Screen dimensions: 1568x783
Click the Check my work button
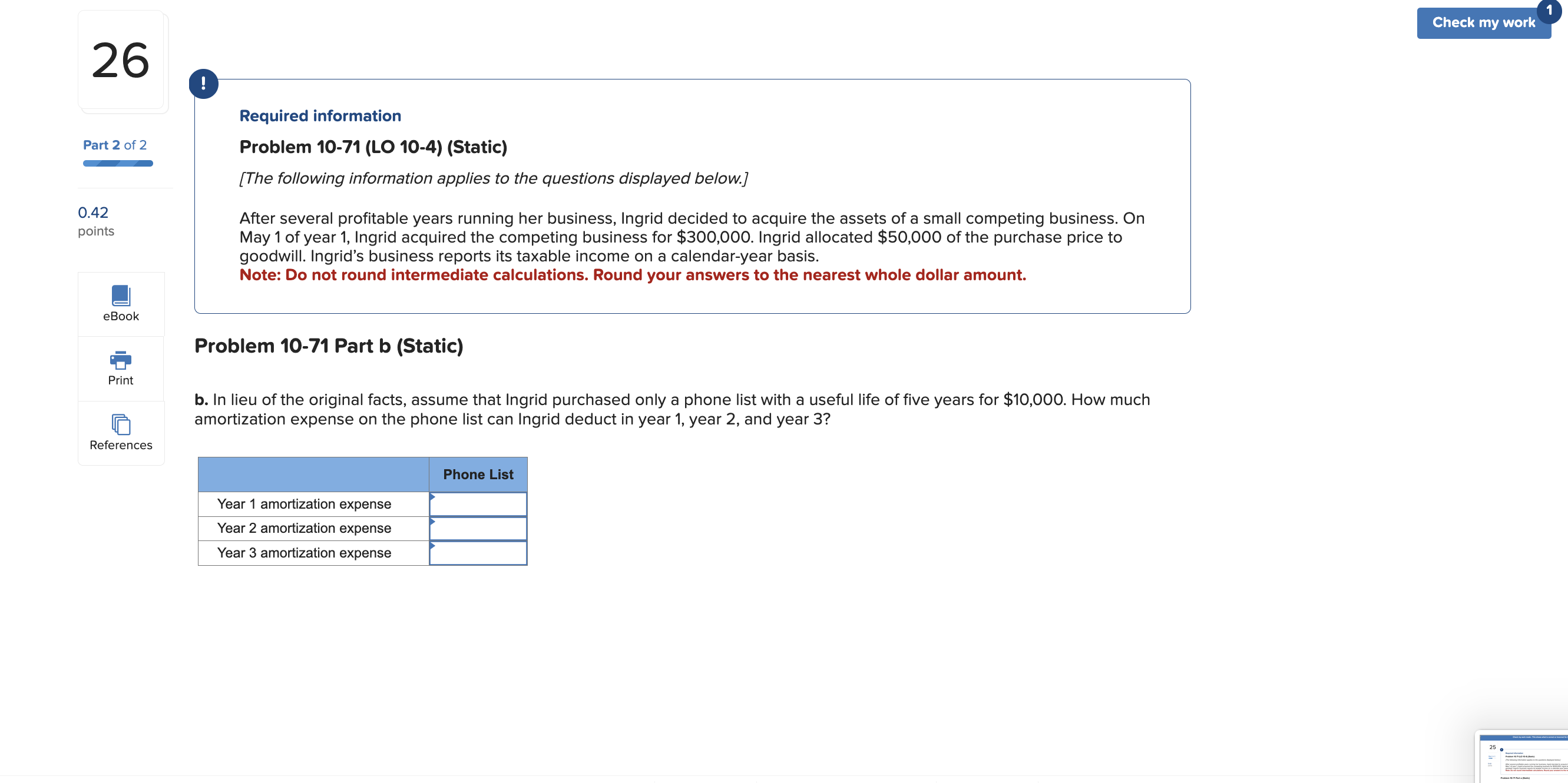pos(1484,21)
